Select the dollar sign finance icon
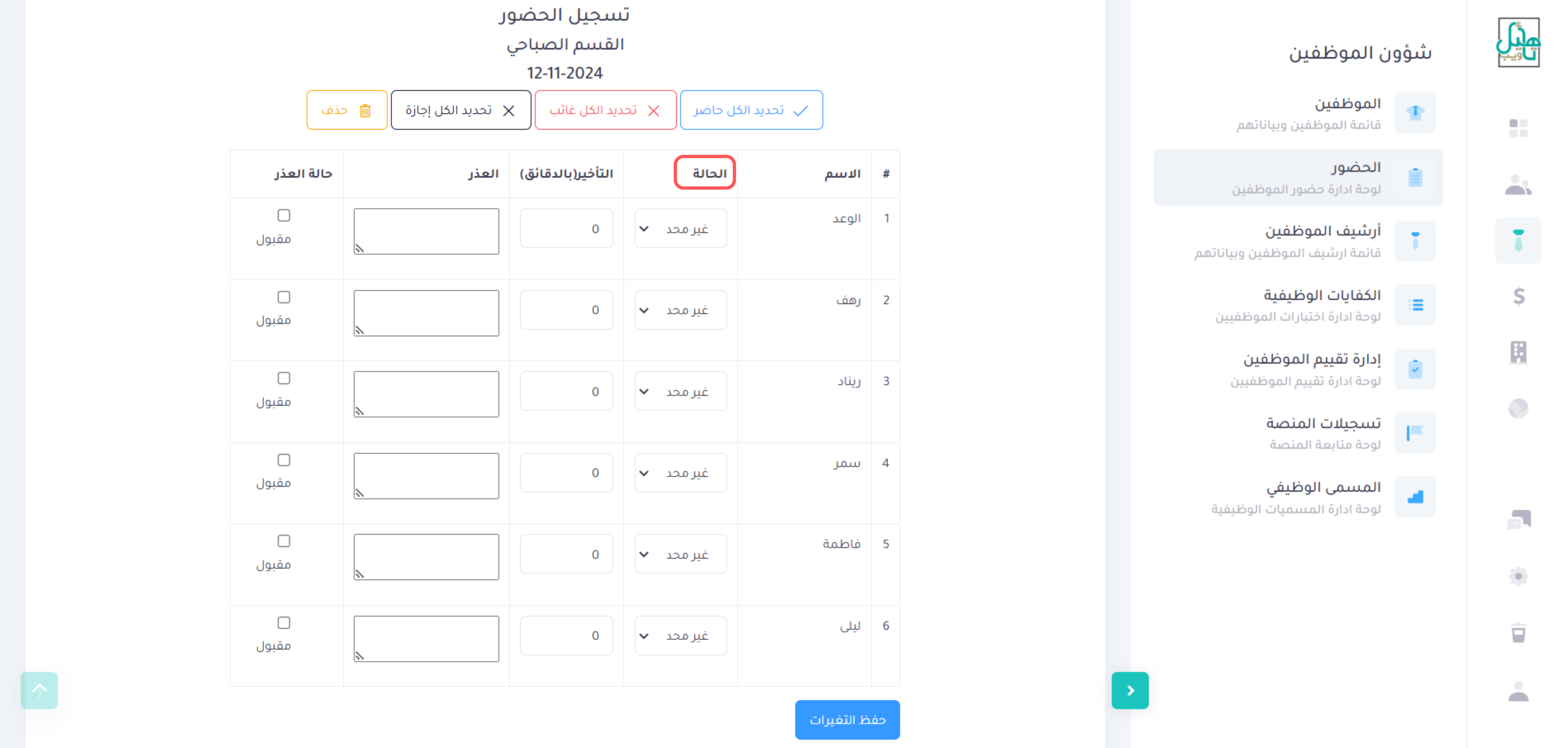Viewport: 1568px width, 748px height. coord(1519,296)
